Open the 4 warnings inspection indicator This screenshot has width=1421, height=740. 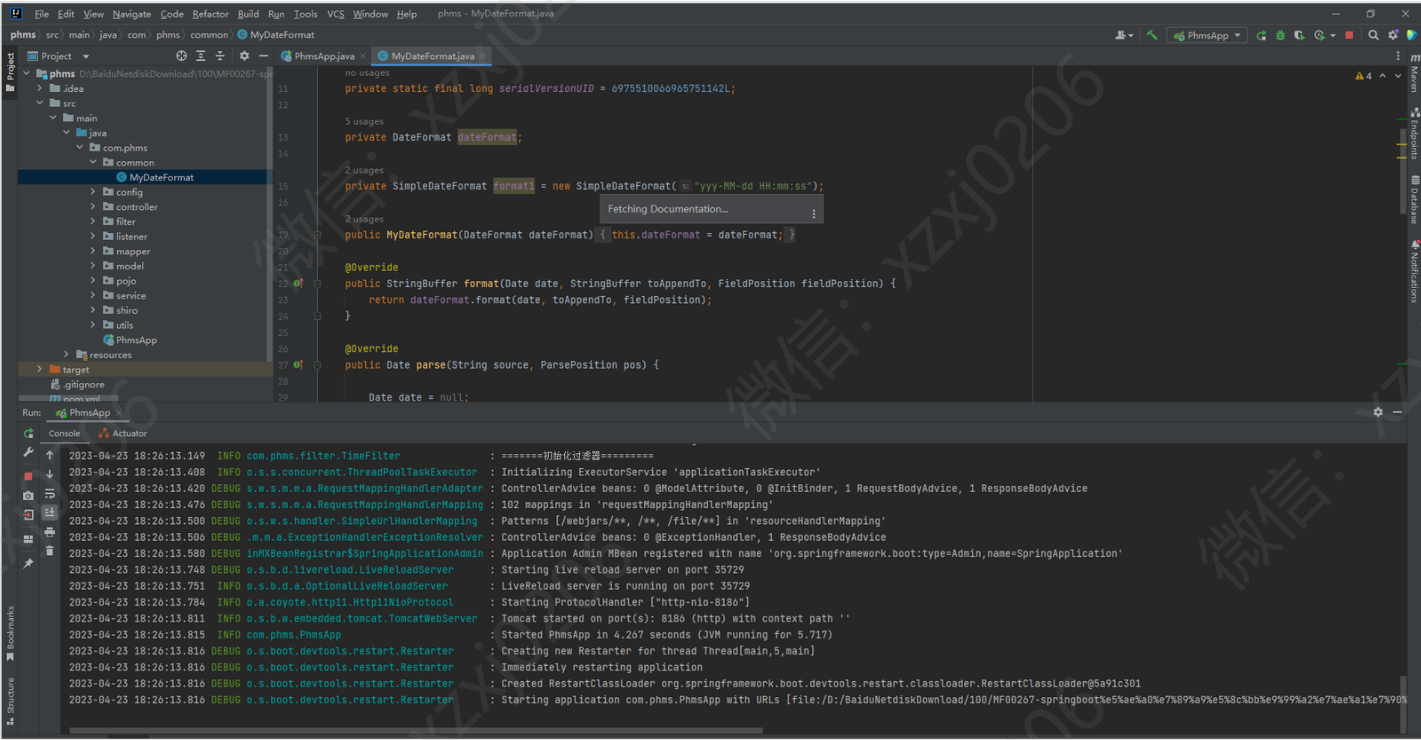click(1363, 75)
